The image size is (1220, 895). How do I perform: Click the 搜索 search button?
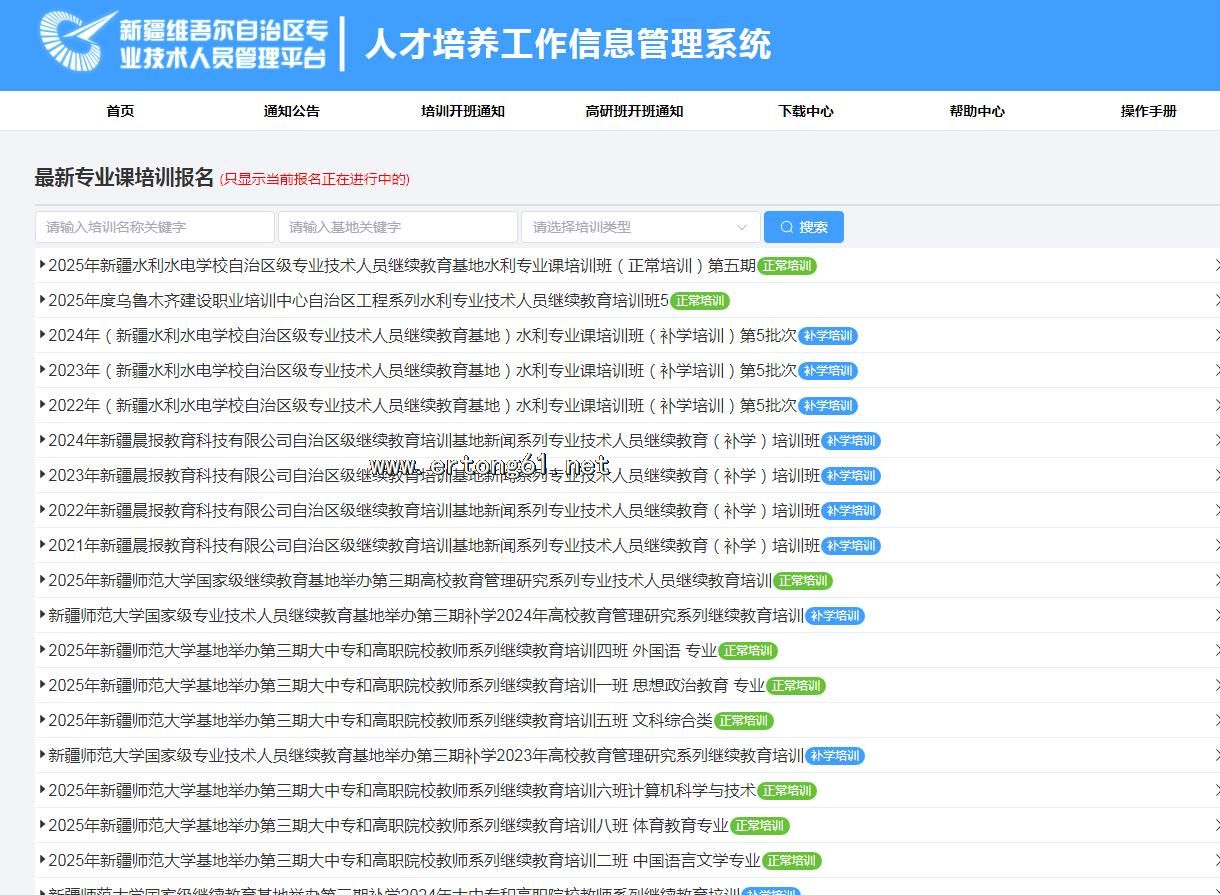803,227
